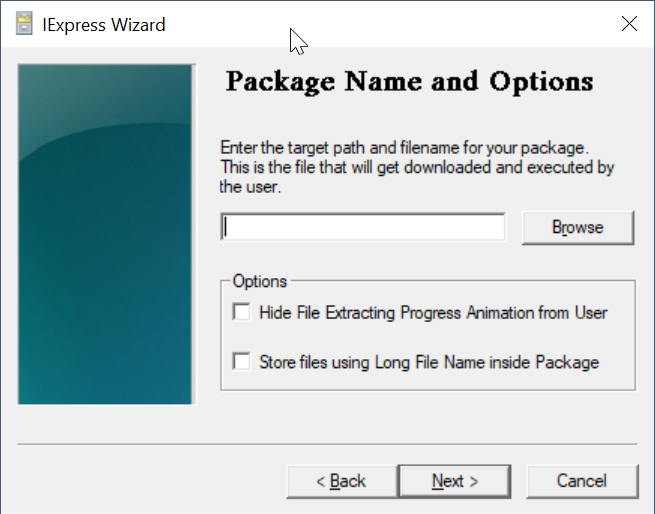Image resolution: width=655 pixels, height=514 pixels.
Task: Cancel the IExpress wizard
Action: point(582,481)
